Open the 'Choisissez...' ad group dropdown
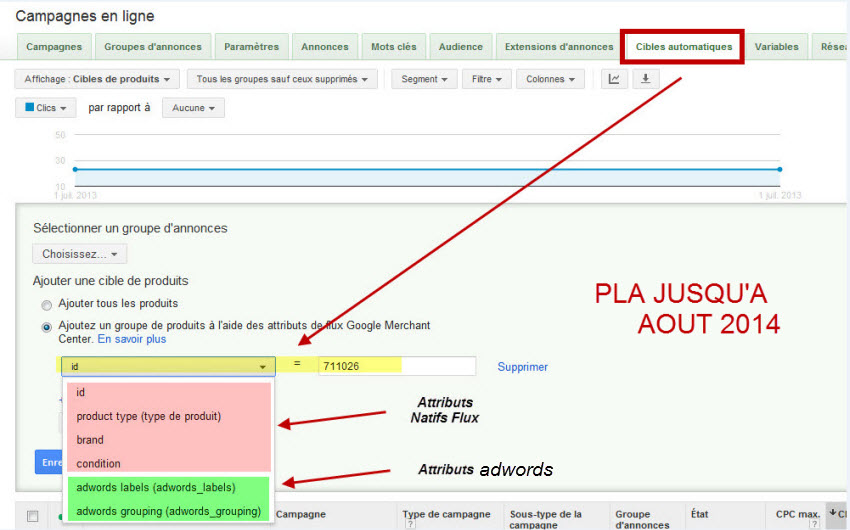Image resolution: width=850 pixels, height=530 pixels. (80, 254)
